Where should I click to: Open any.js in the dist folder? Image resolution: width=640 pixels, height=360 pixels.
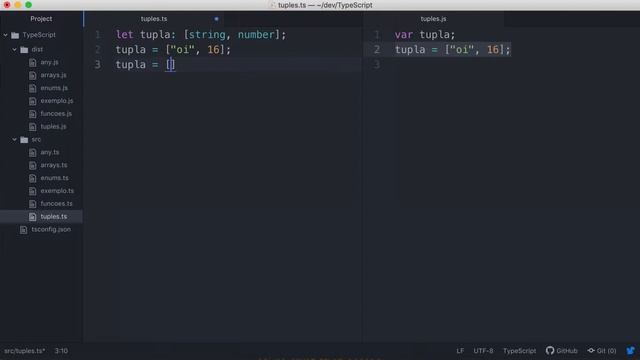tap(49, 62)
